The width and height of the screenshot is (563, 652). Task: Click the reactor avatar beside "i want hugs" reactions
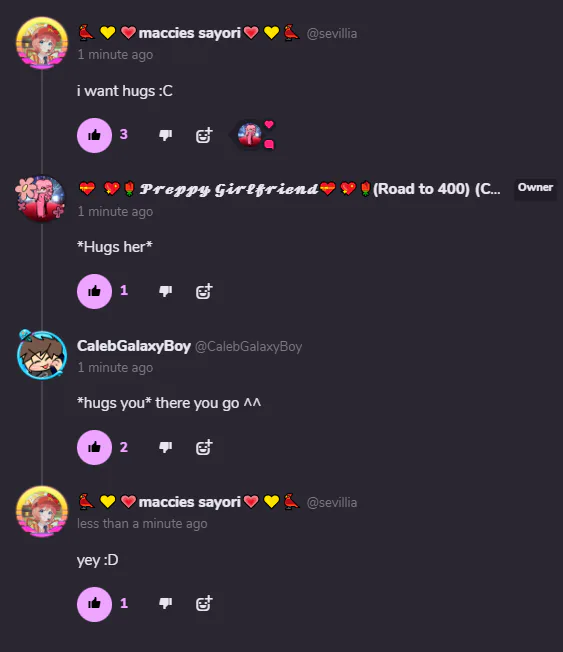coord(249,135)
